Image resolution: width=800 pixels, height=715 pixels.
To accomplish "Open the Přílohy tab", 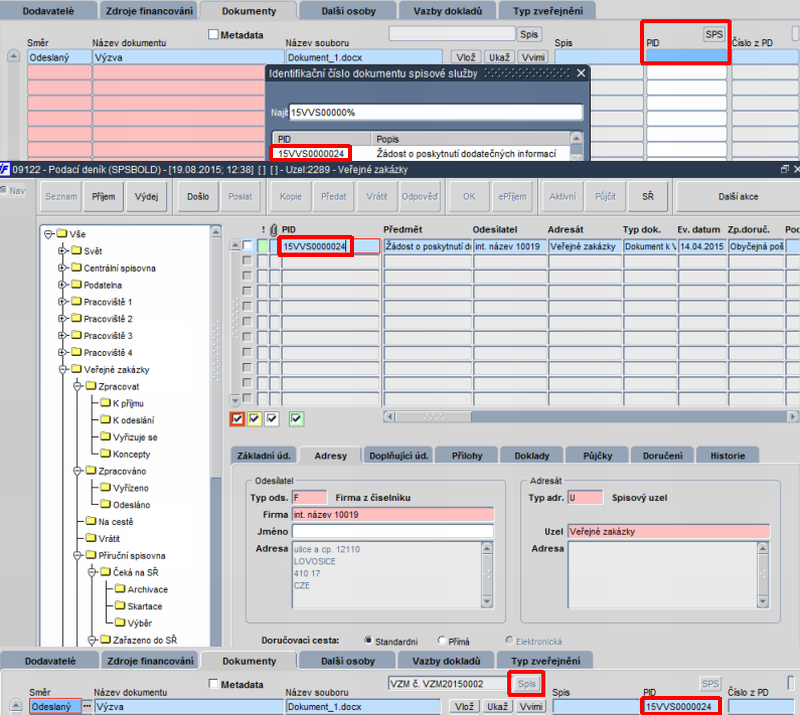I will click(x=467, y=455).
